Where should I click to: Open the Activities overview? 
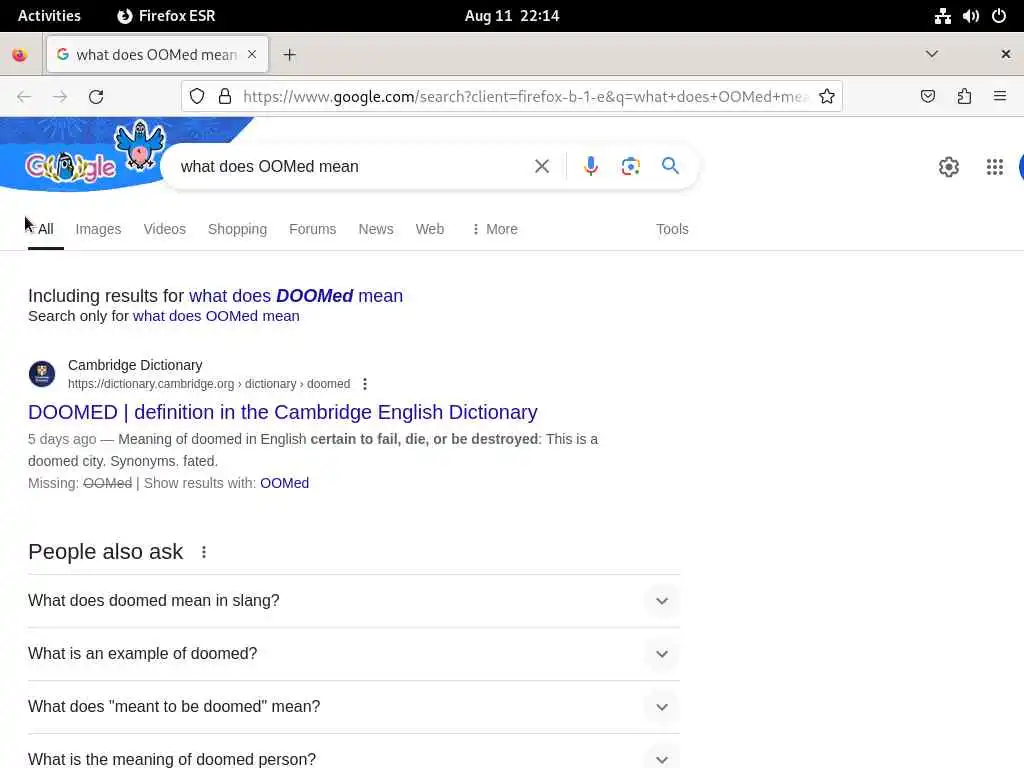coord(49,16)
